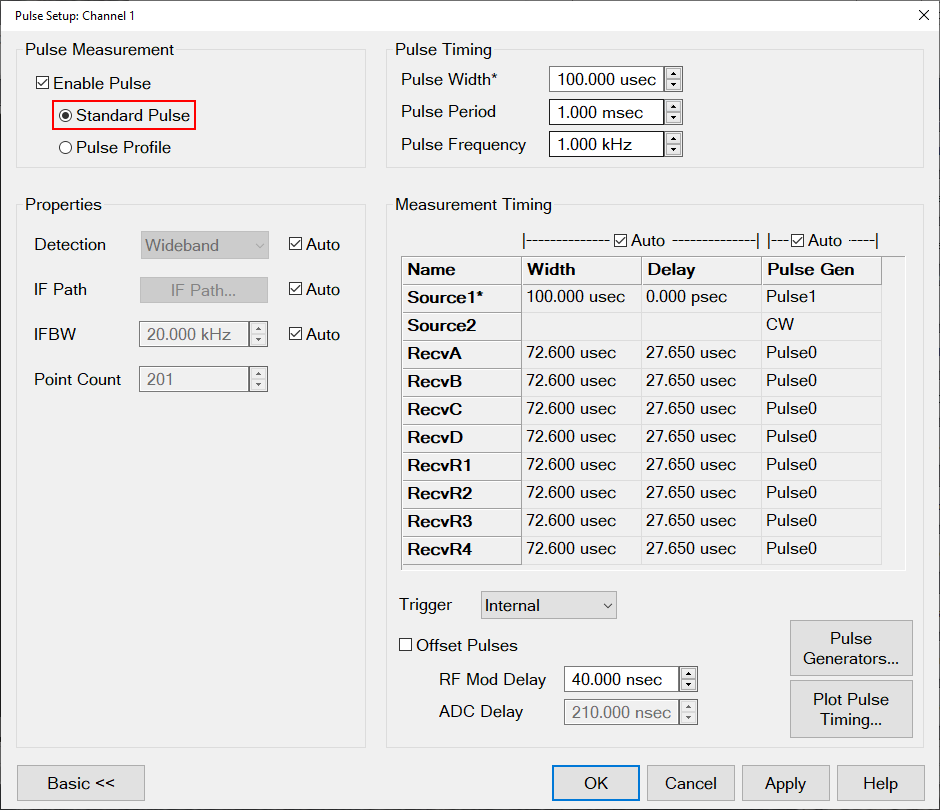Image resolution: width=940 pixels, height=810 pixels.
Task: Select the RecvA Width cell
Action: 580,354
